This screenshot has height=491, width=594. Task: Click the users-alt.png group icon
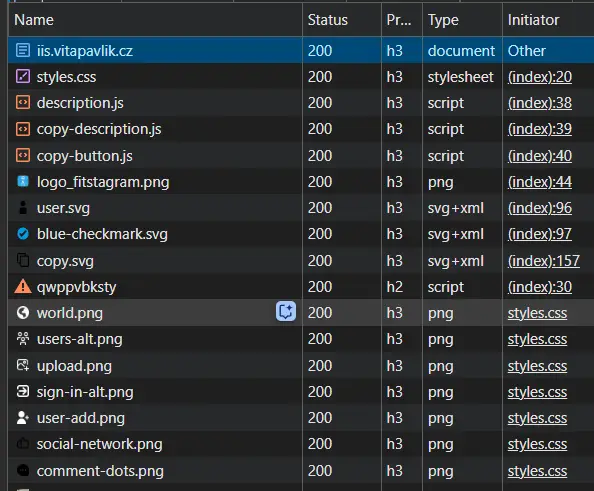[x=23, y=339]
